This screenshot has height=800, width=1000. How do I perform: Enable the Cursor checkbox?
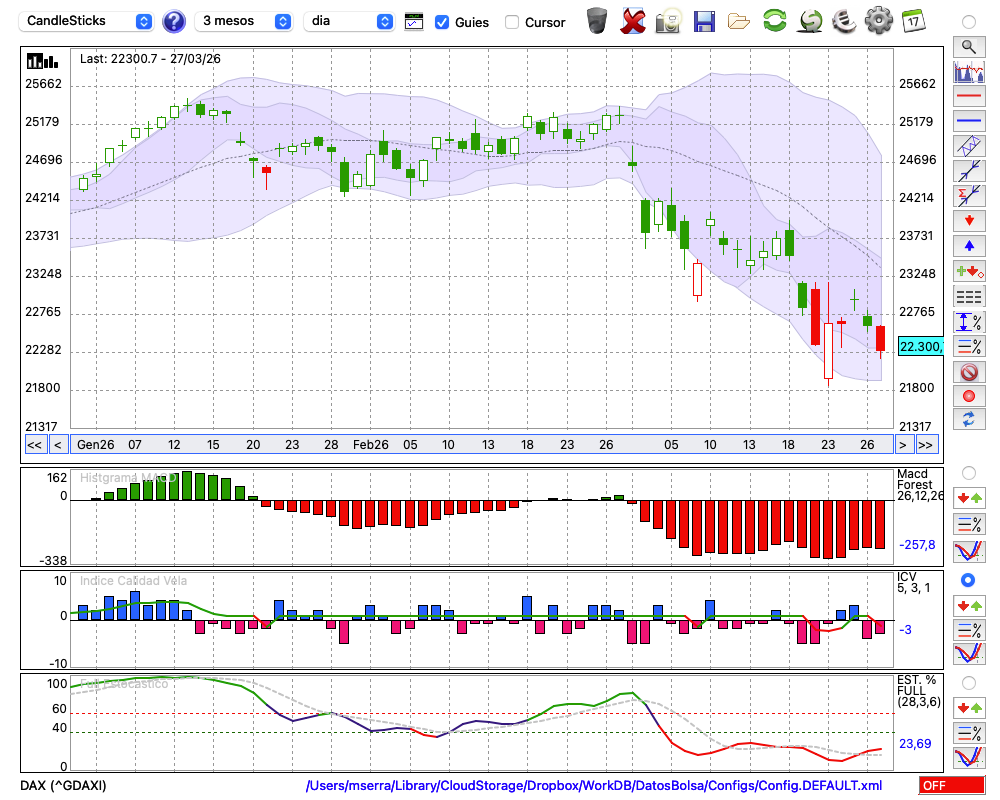[x=512, y=22]
